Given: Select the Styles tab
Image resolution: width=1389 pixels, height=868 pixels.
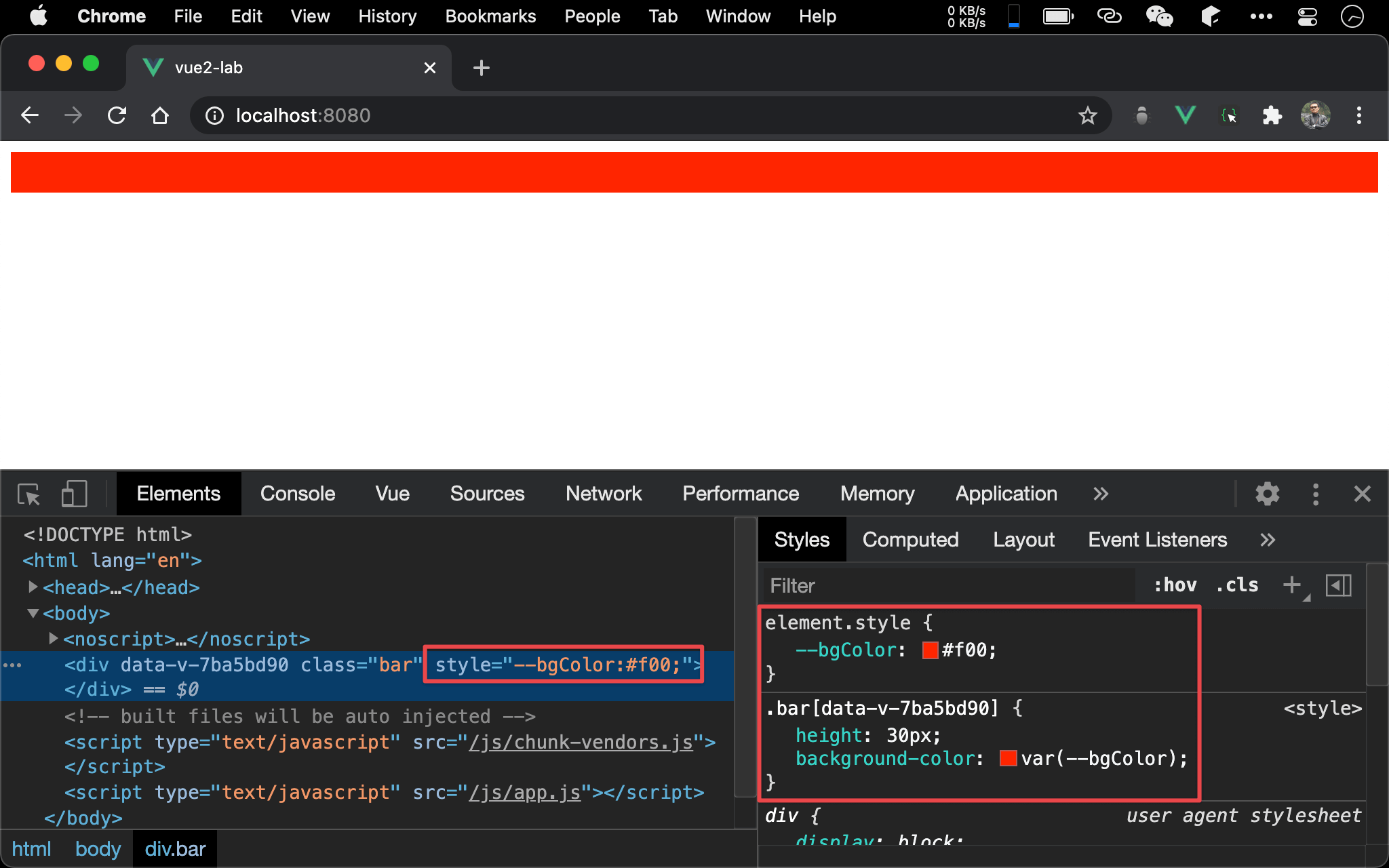Looking at the screenshot, I should (x=802, y=540).
